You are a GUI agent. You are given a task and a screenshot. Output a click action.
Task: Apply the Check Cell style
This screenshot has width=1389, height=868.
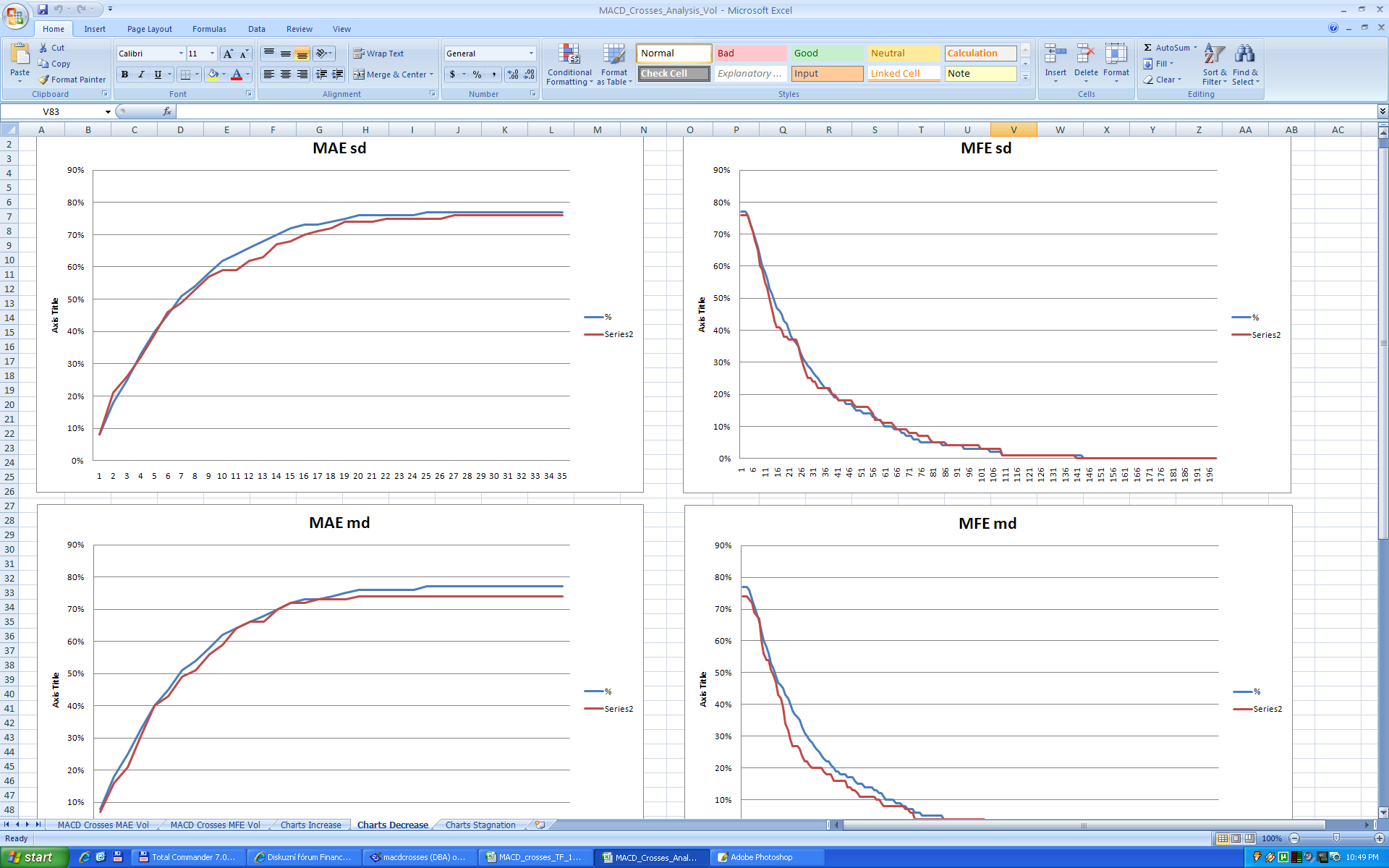pos(674,74)
